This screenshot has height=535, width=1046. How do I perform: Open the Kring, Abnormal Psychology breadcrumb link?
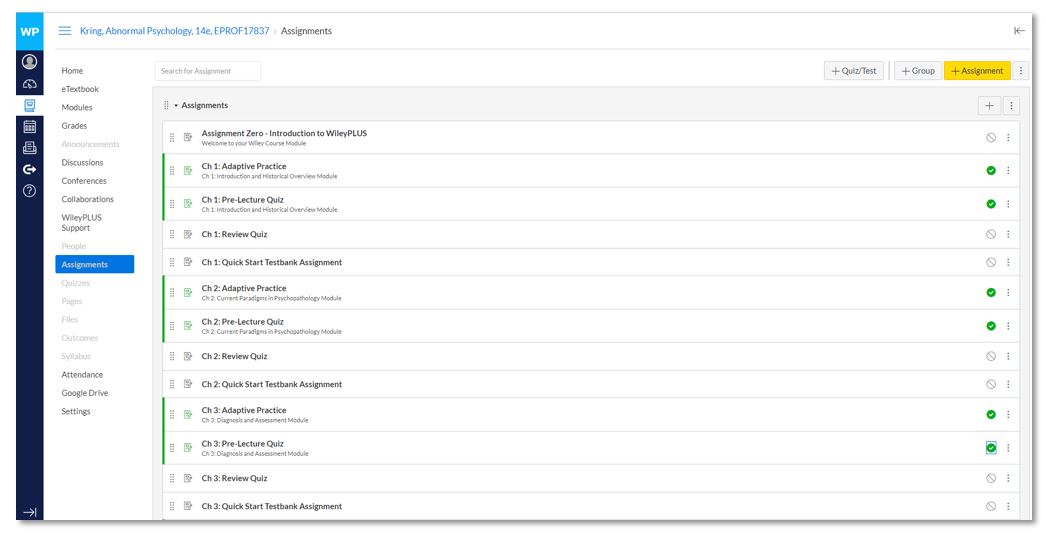tap(175, 31)
